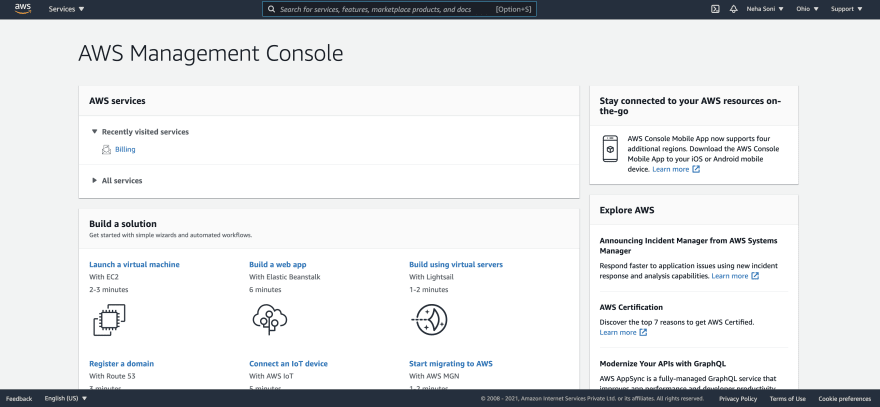This screenshot has width=880, height=407.
Task: Click the EC2 virtual machine chip icon
Action: pos(109,320)
